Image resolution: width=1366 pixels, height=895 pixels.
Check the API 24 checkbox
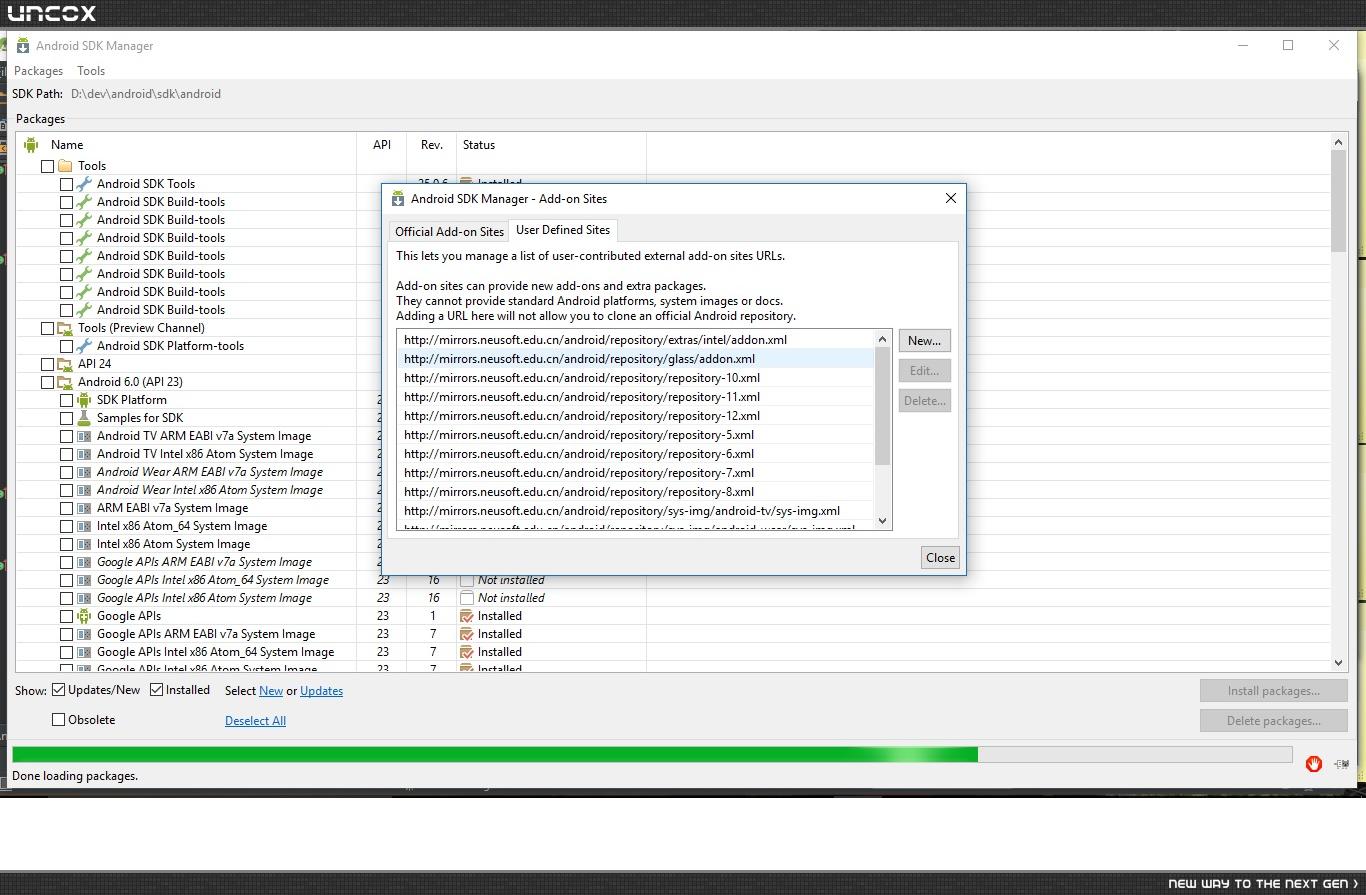tap(47, 364)
